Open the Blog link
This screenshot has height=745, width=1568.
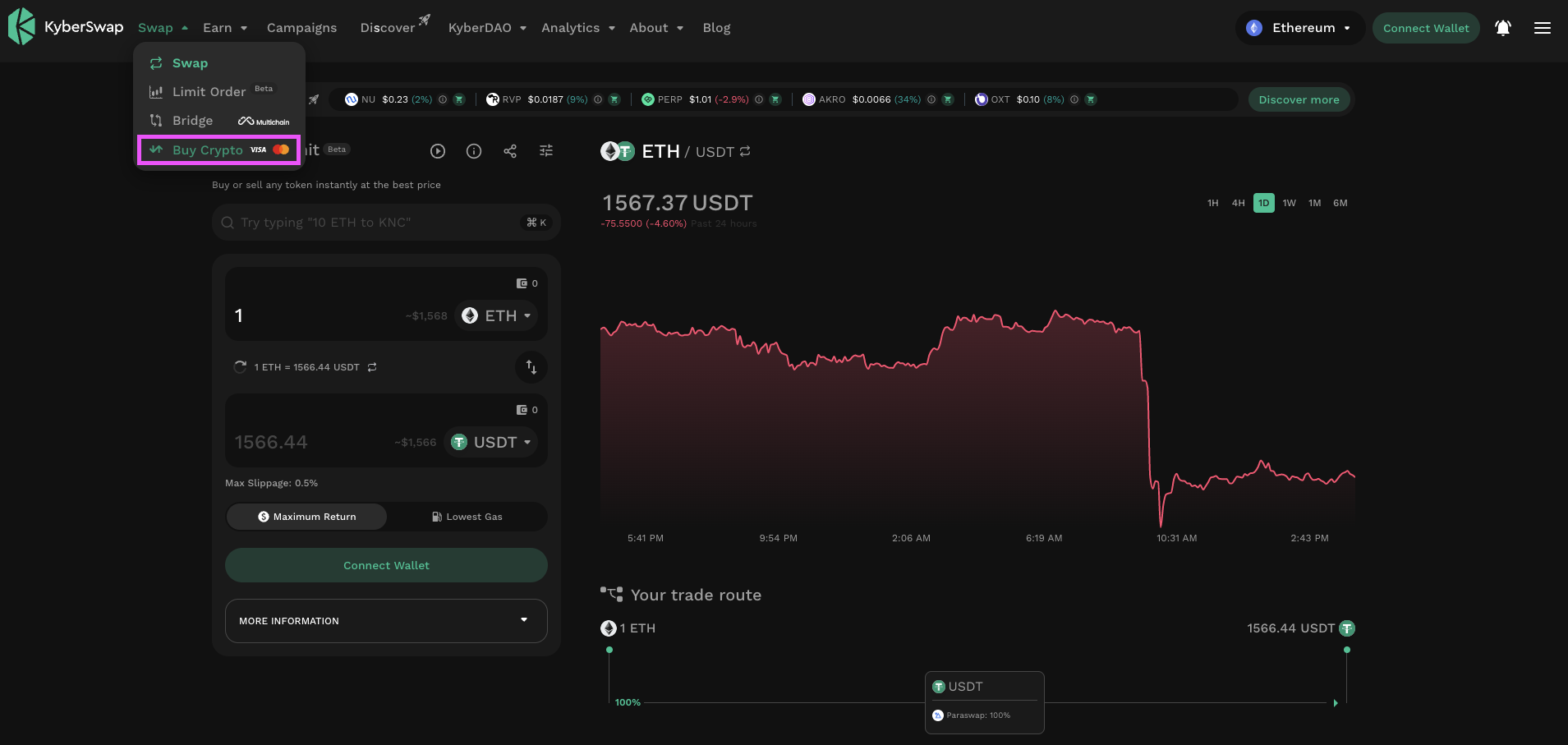point(716,28)
